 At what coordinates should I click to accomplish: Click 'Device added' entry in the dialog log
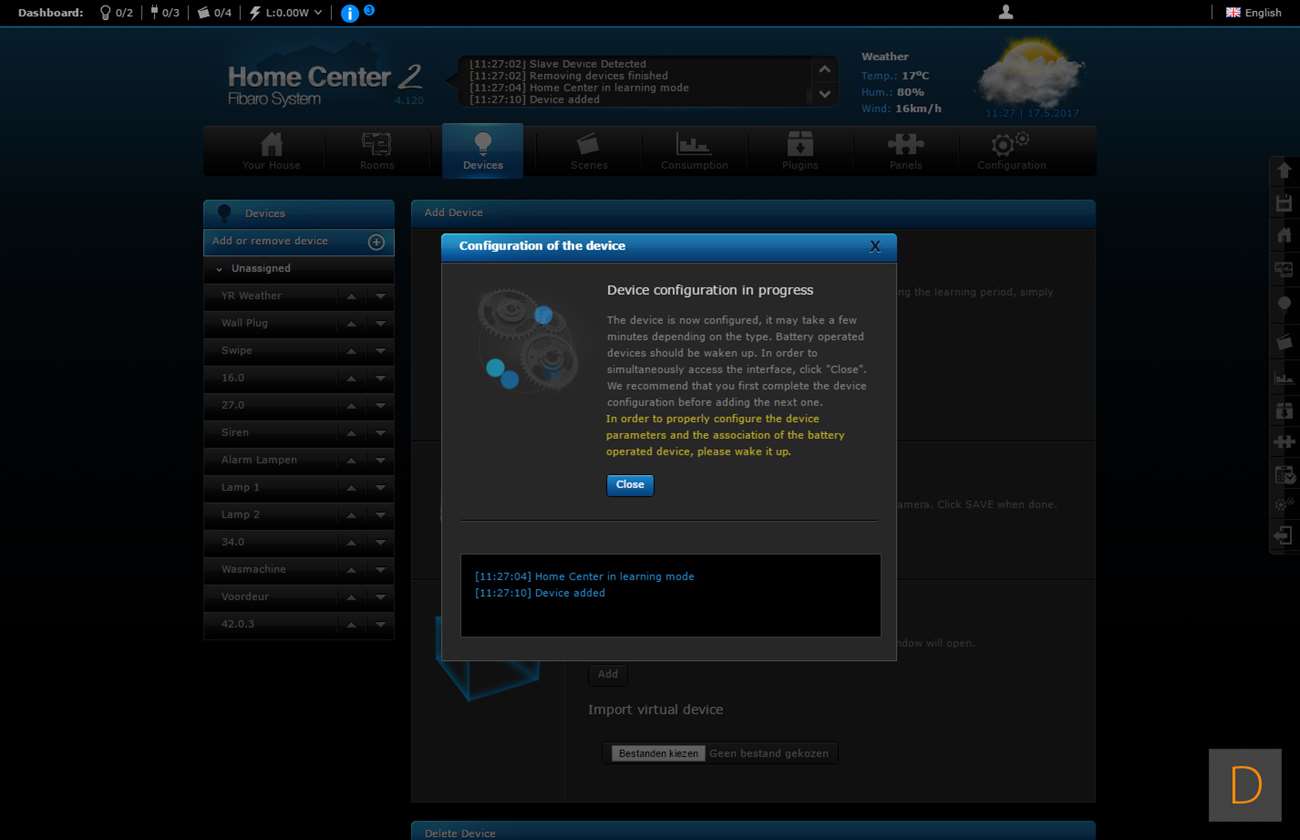tap(570, 593)
